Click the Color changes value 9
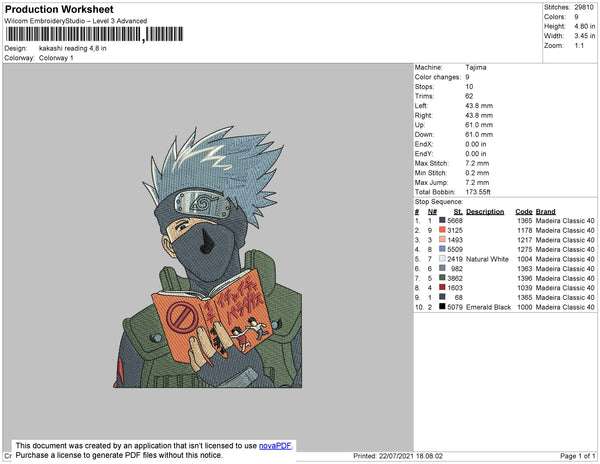 (467, 77)
